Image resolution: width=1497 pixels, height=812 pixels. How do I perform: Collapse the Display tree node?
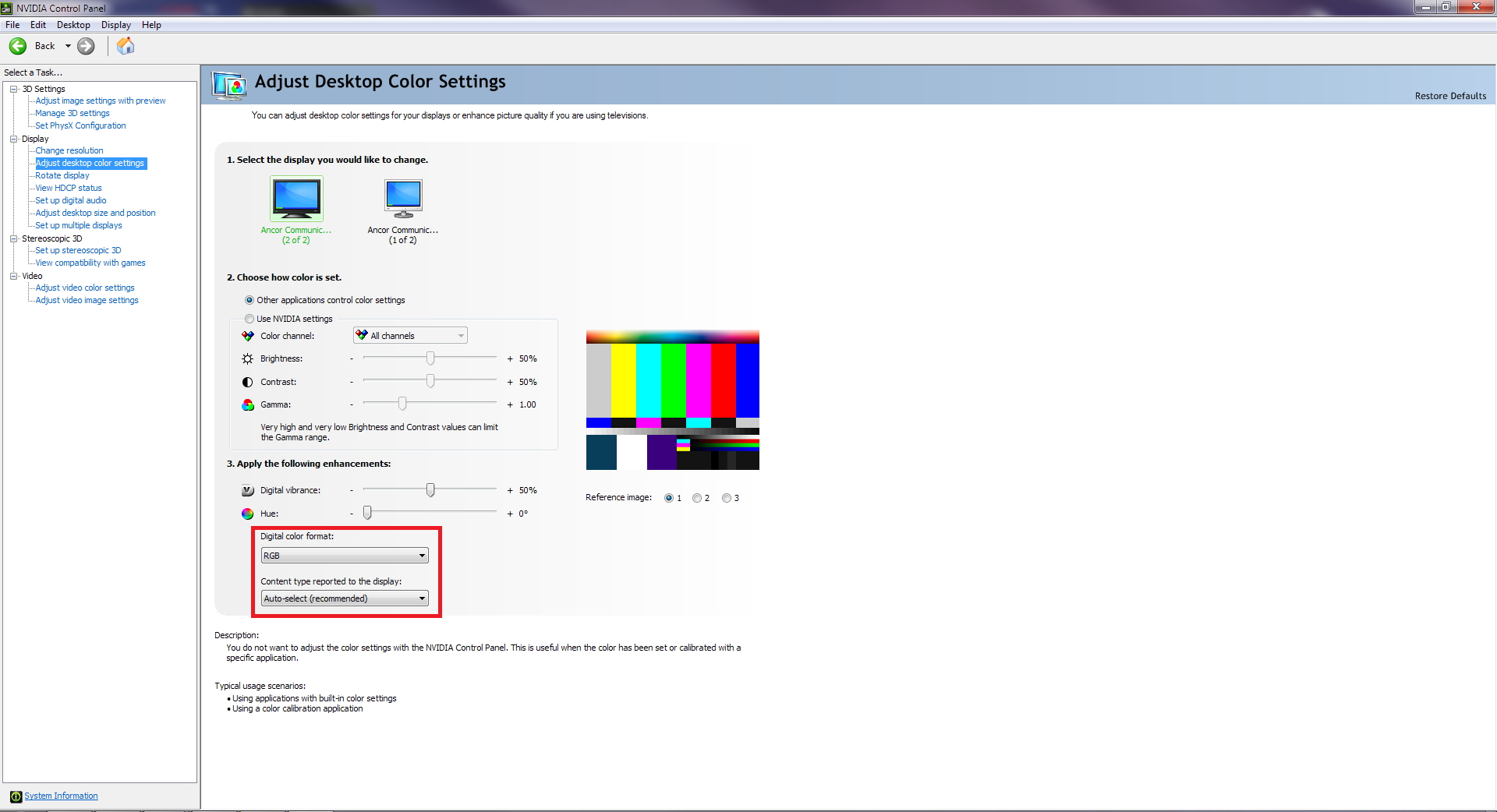[13, 139]
